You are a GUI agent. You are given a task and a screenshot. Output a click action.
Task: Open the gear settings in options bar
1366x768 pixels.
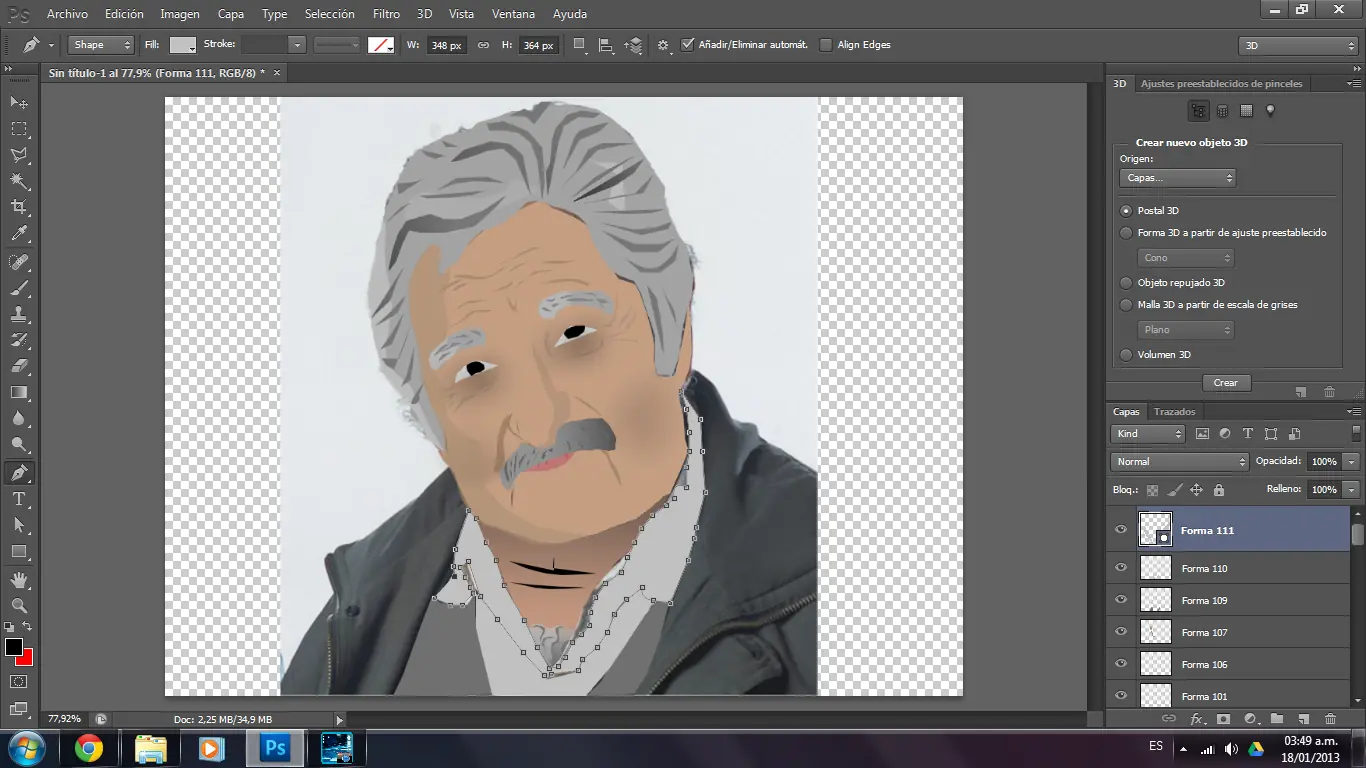pos(663,45)
